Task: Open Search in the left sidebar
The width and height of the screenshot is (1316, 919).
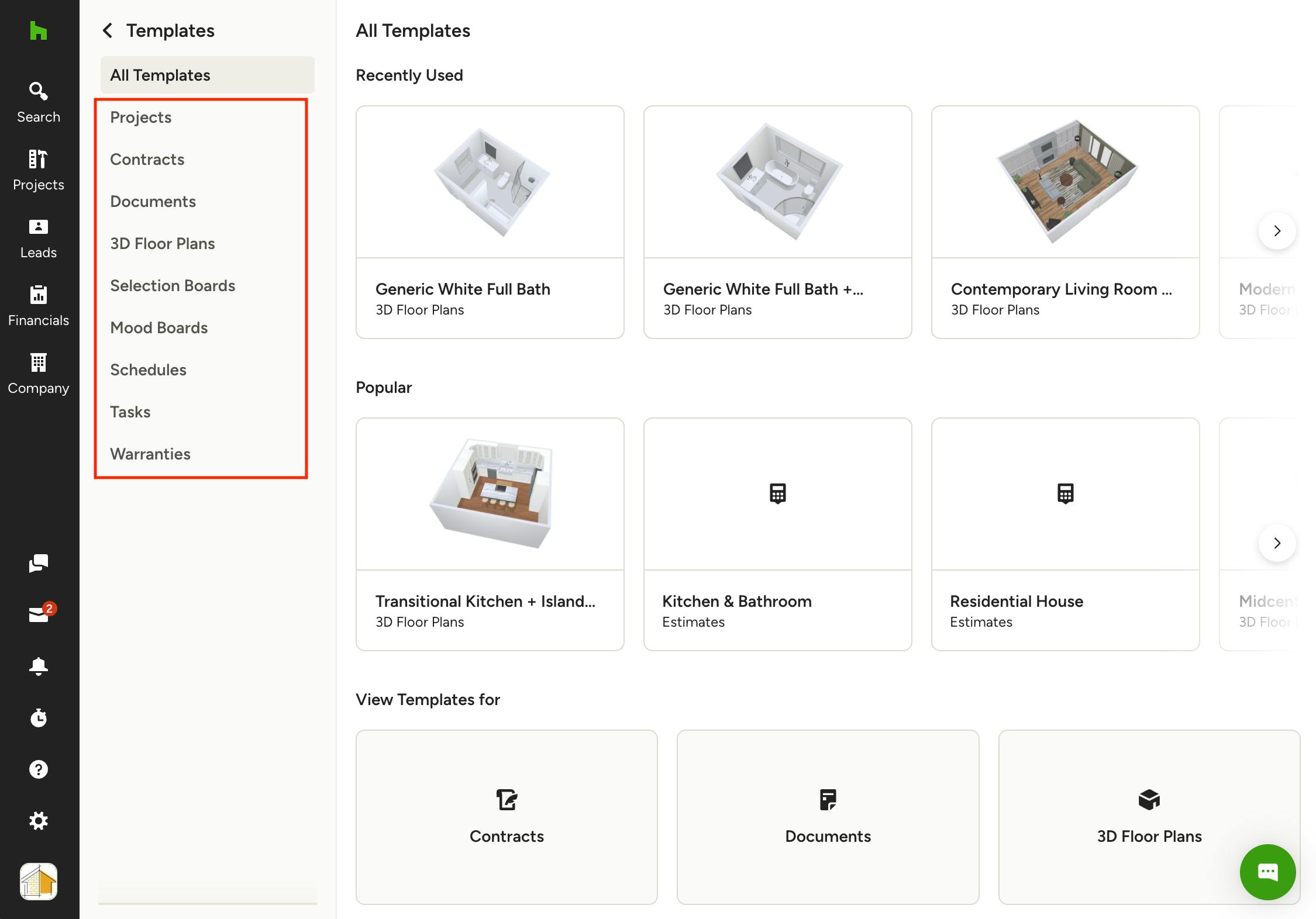Action: 39,103
